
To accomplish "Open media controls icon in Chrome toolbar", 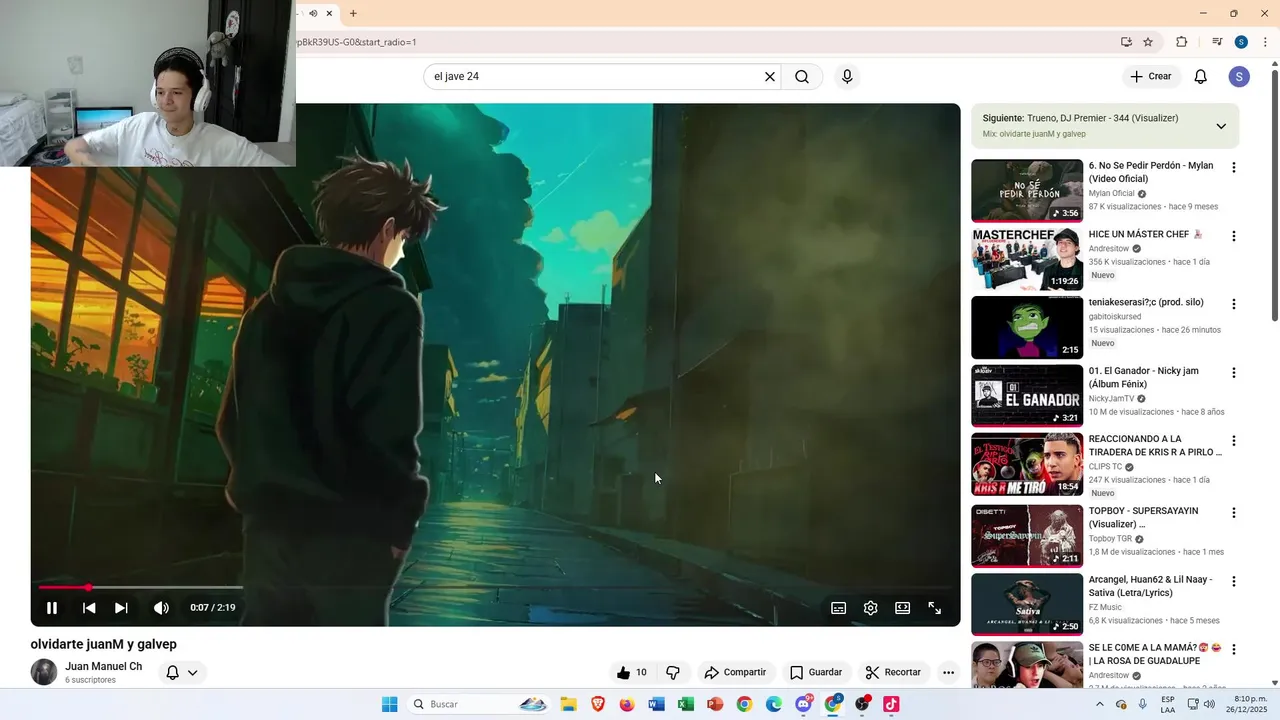I will (x=1217, y=42).
